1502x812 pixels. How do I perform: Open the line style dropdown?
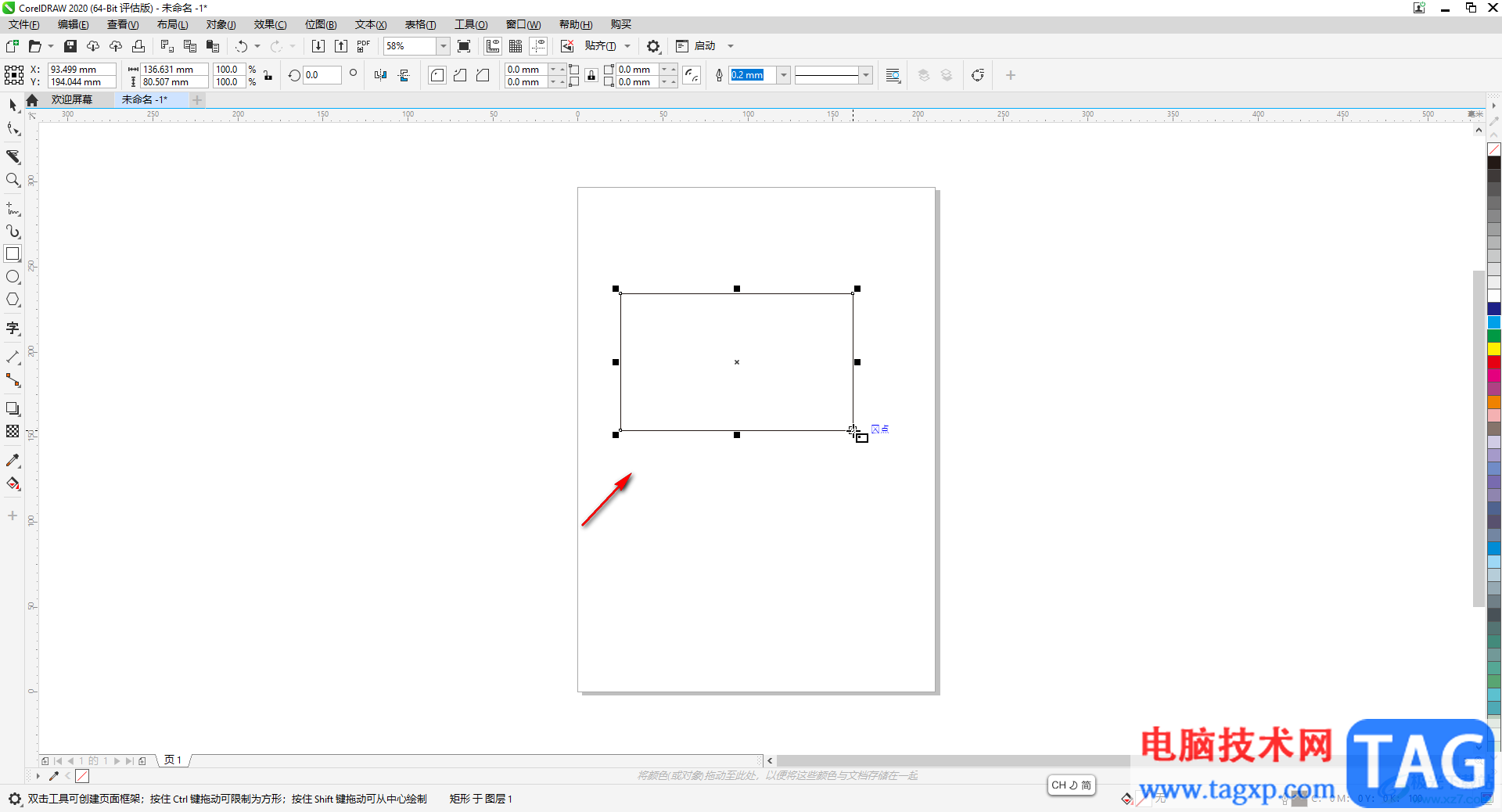tap(865, 75)
